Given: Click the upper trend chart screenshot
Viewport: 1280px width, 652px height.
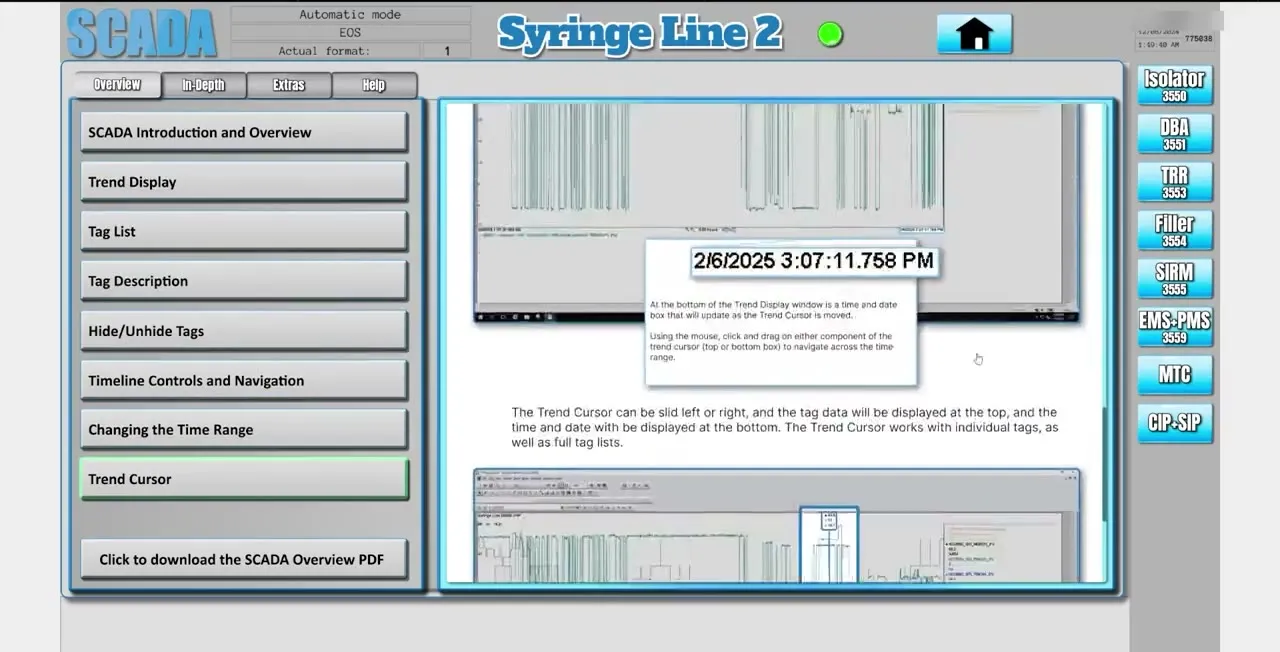Looking at the screenshot, I should [x=776, y=212].
